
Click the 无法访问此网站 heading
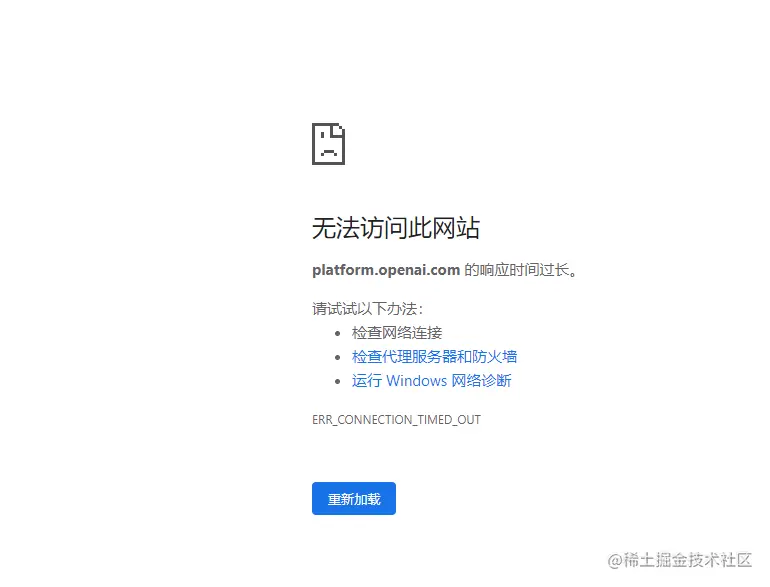tap(396, 228)
